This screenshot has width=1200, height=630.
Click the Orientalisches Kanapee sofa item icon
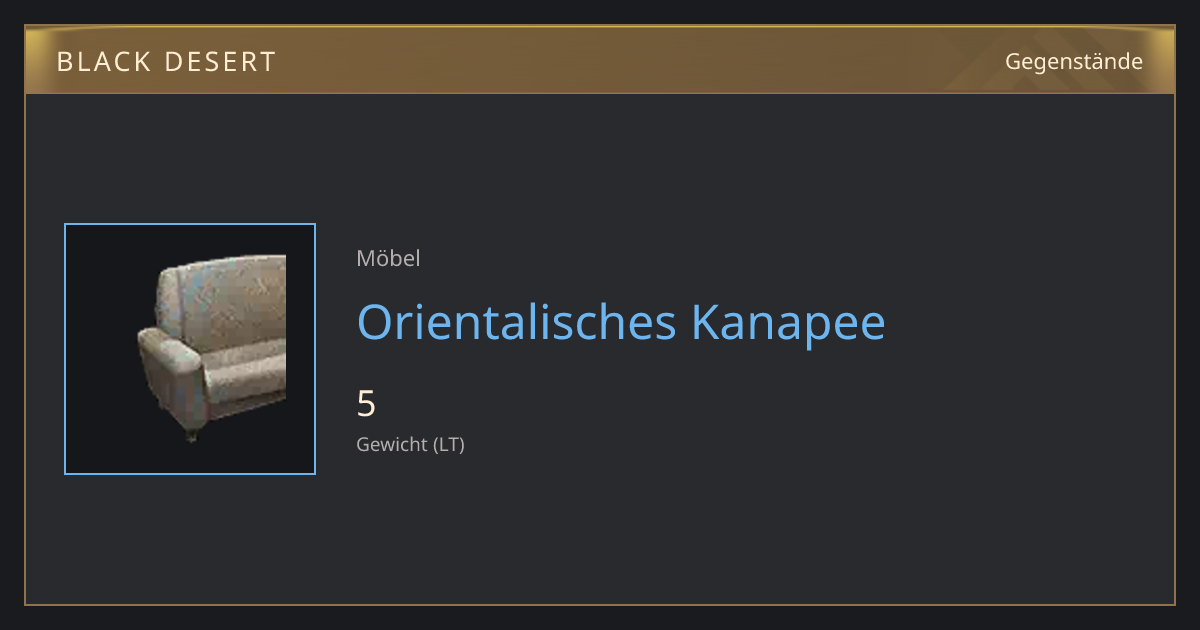click(x=190, y=349)
